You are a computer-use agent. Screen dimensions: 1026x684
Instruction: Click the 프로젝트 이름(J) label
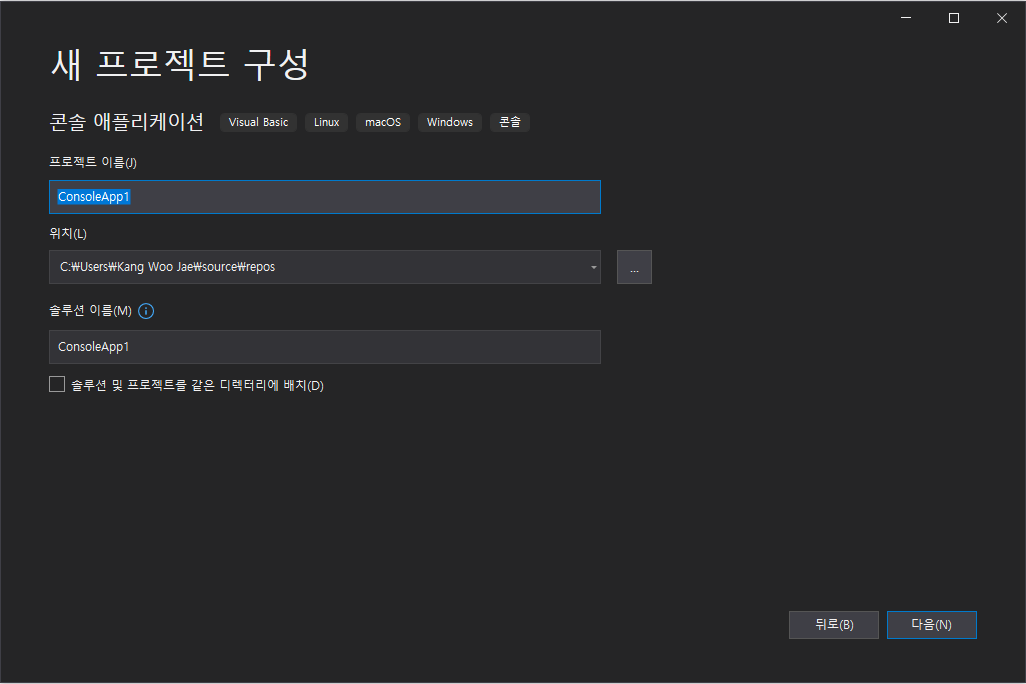coord(93,162)
